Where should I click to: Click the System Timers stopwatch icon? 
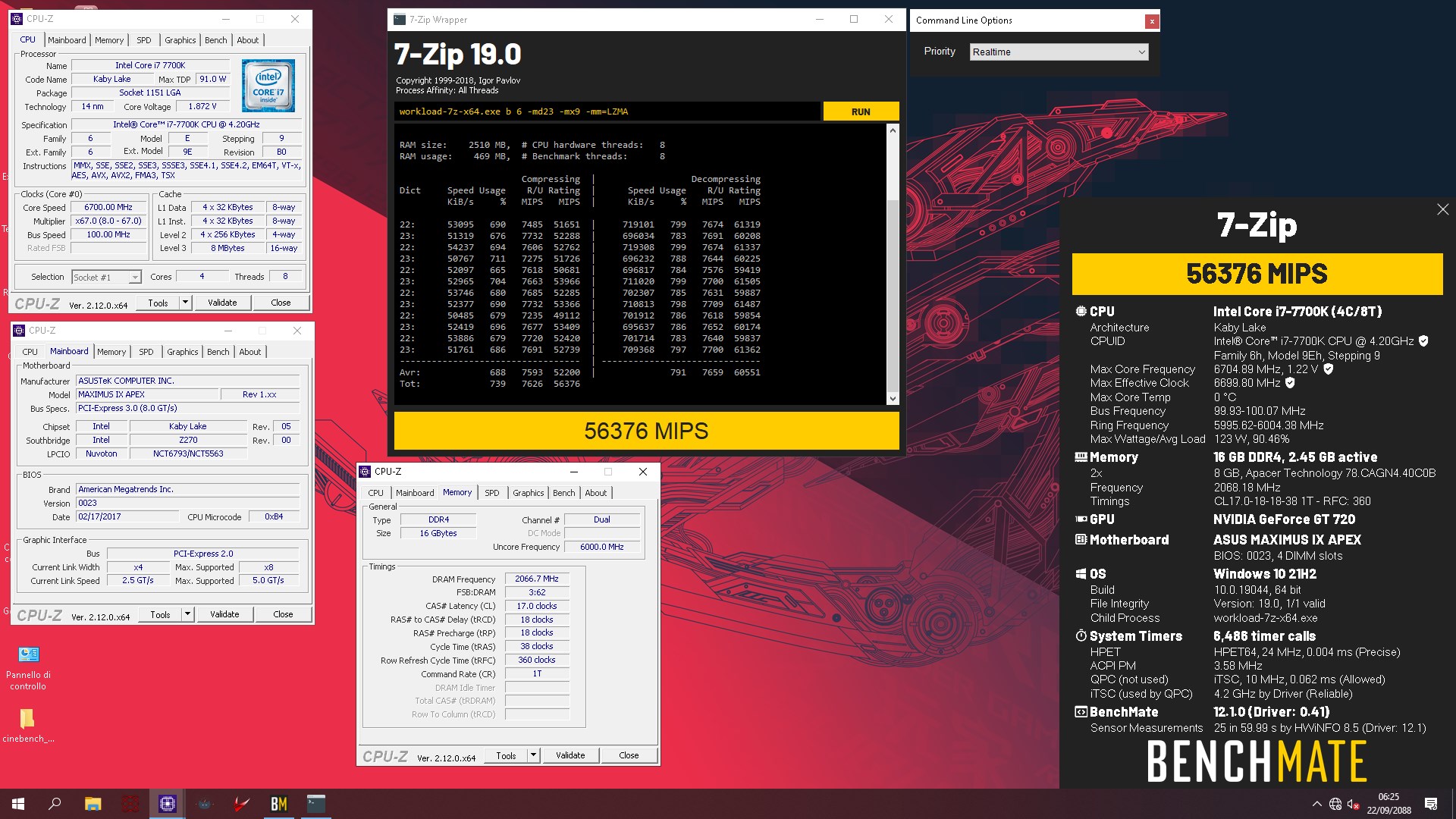click(1081, 636)
